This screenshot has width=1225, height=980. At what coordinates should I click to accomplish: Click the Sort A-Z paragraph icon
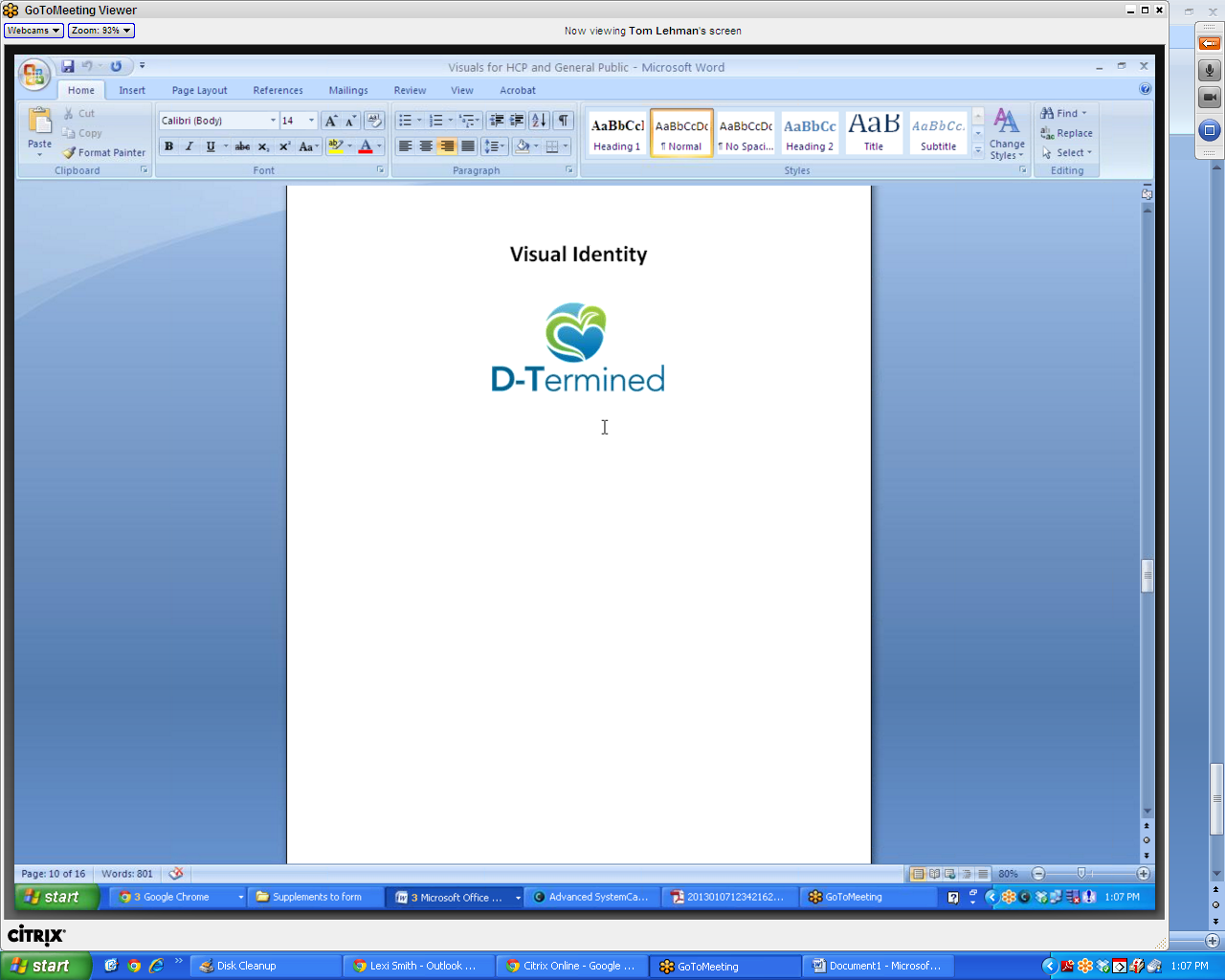[x=539, y=121]
